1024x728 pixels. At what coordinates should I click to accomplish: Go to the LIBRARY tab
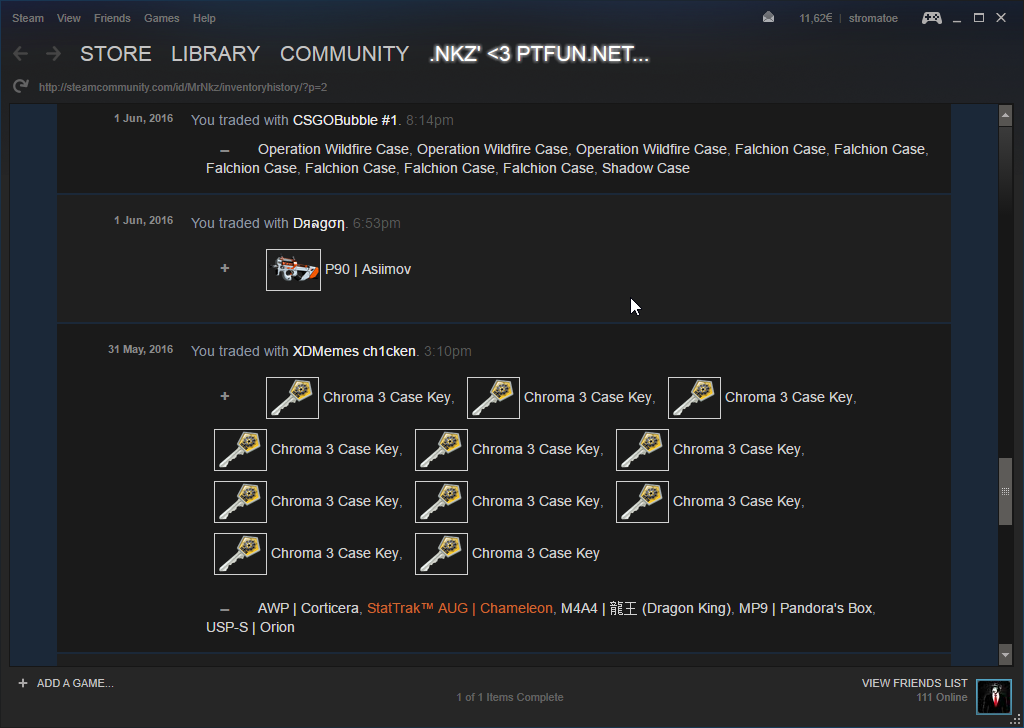pos(215,54)
